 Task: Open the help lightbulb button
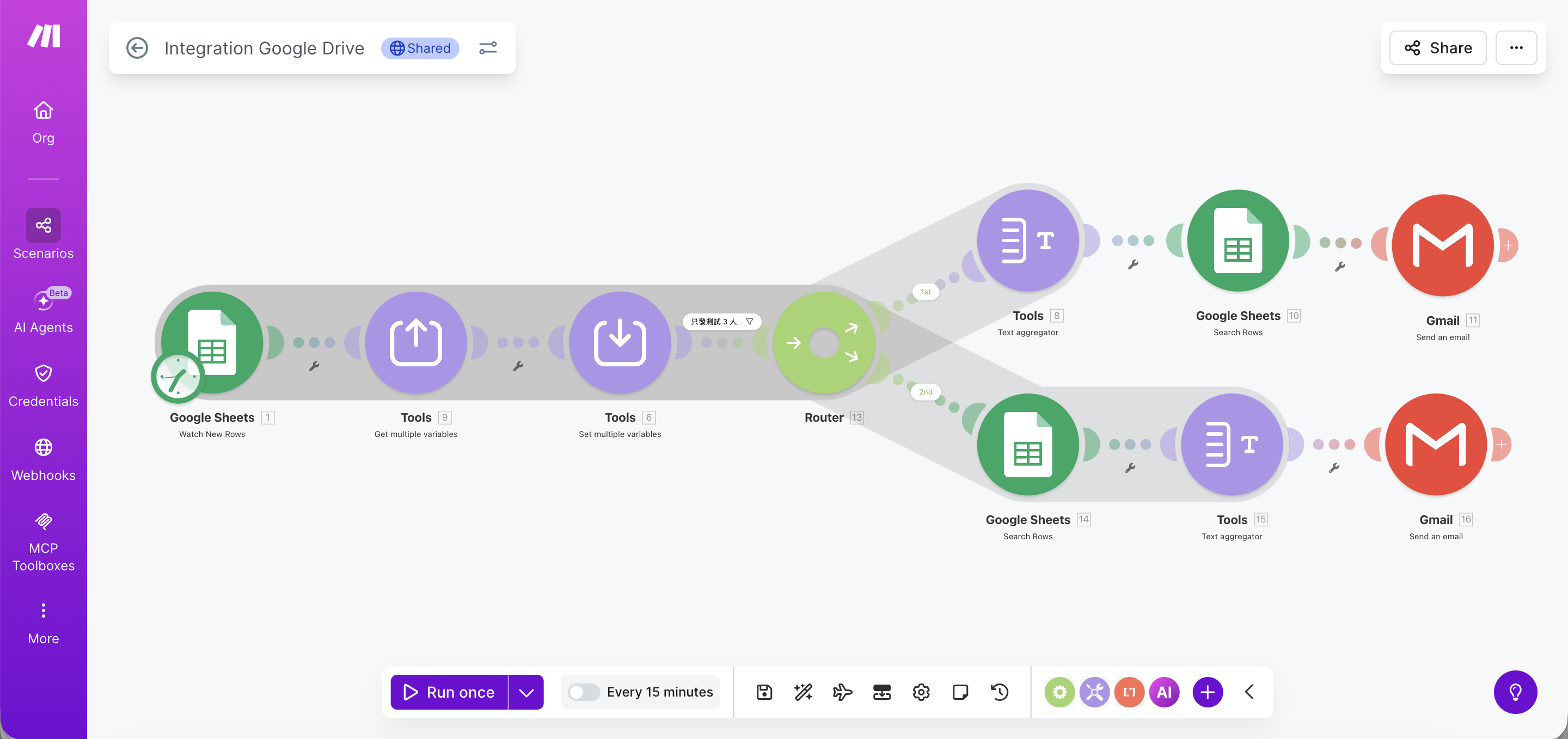(x=1516, y=692)
